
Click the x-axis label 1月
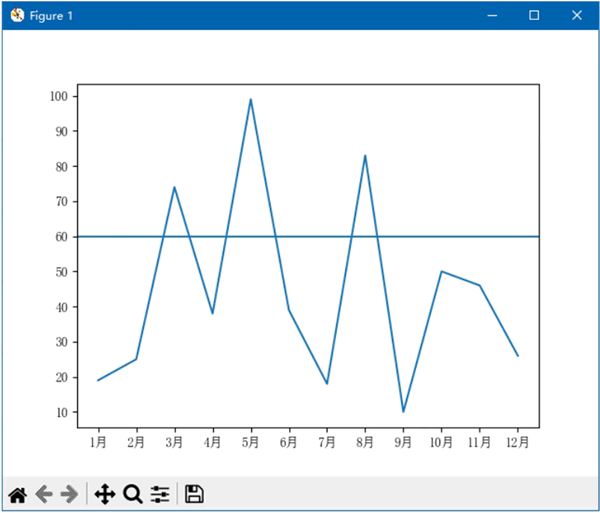pos(98,442)
